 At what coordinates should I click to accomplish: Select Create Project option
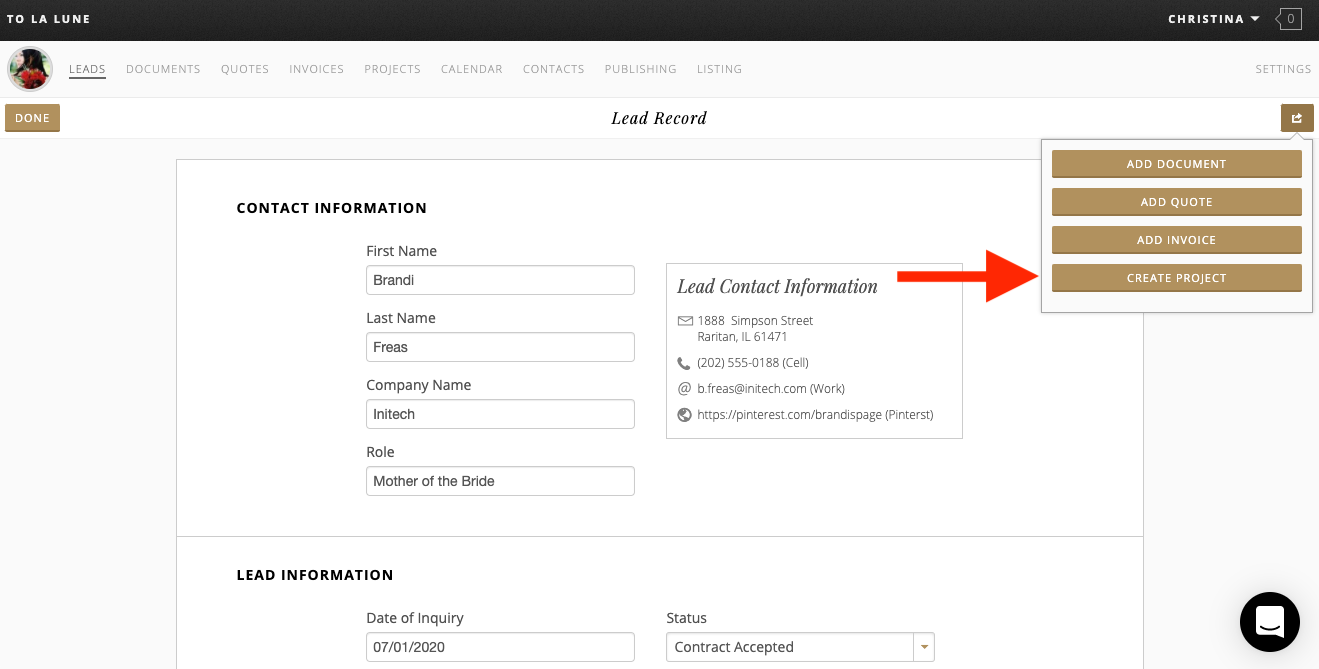[x=1176, y=278]
